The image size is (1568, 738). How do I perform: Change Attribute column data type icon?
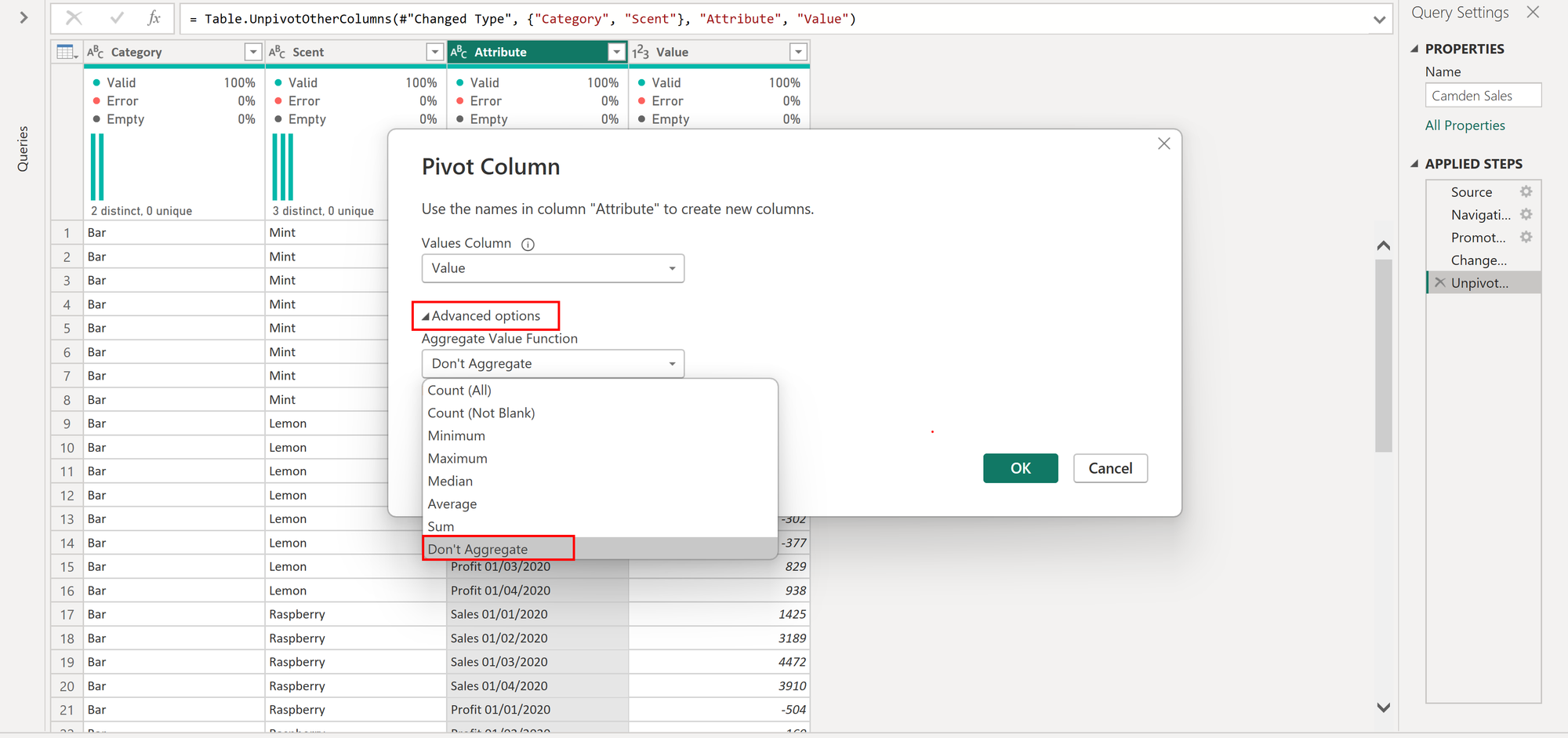459,52
